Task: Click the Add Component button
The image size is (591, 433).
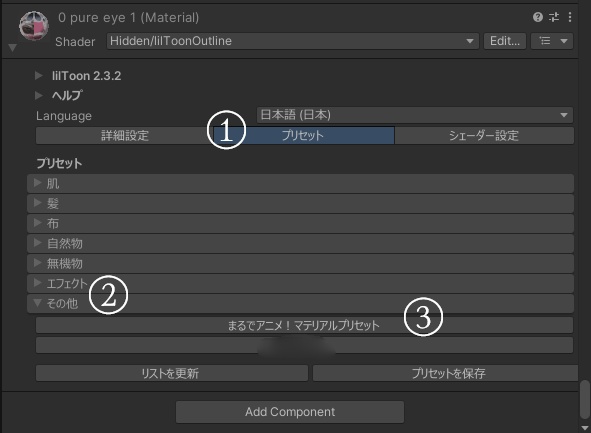Action: pyautogui.click(x=290, y=412)
